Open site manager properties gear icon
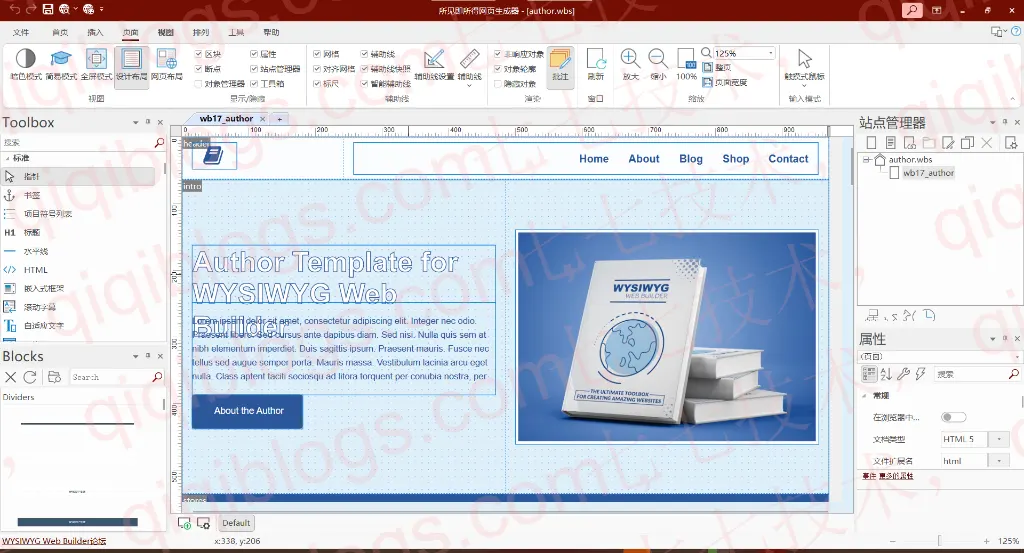Viewport: 1024px width, 553px height. (1011, 142)
